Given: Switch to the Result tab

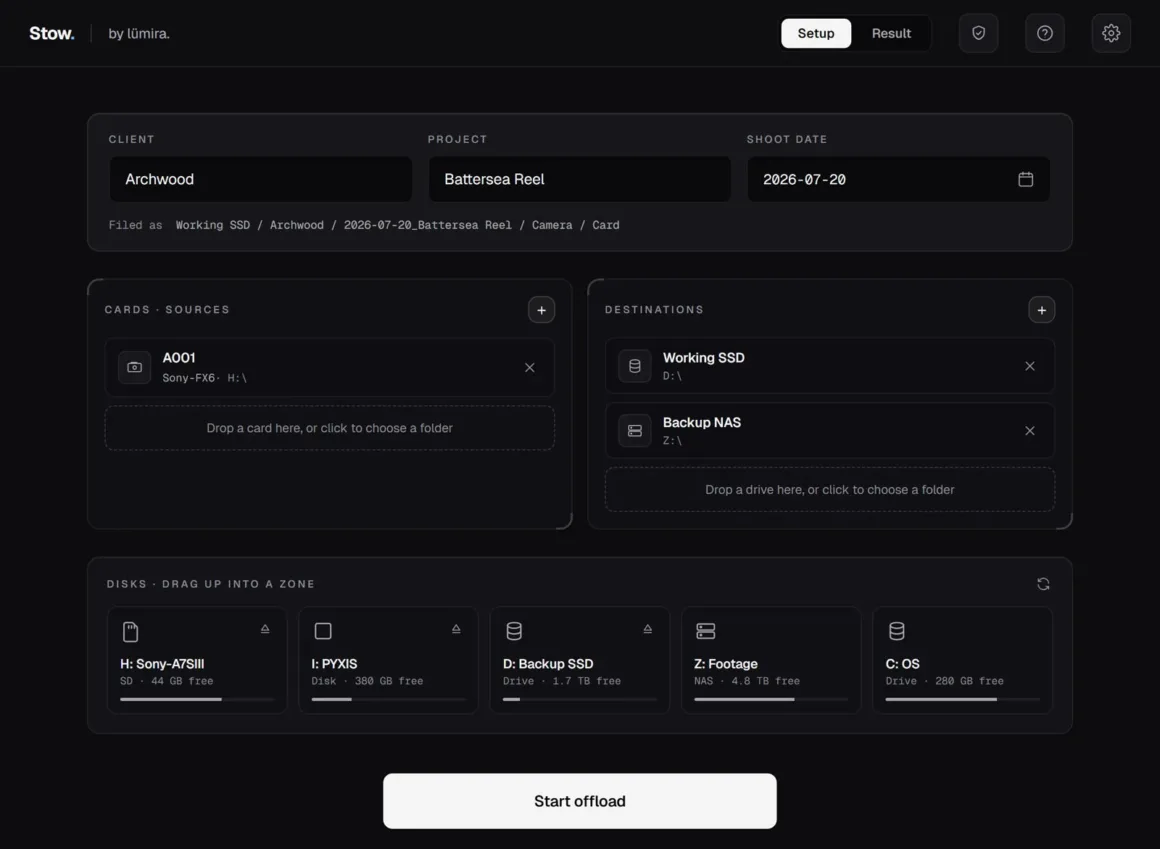Looking at the screenshot, I should (x=891, y=33).
